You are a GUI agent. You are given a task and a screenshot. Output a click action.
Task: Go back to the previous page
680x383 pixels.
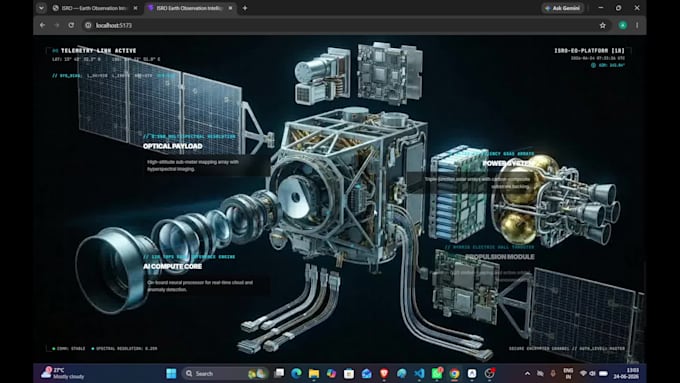pos(42,25)
